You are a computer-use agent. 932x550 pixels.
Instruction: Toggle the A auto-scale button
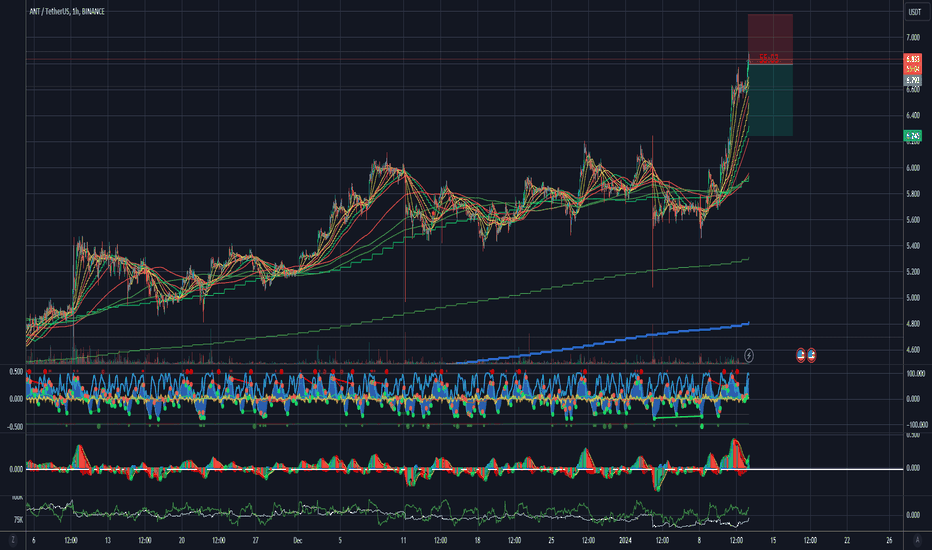click(917, 540)
